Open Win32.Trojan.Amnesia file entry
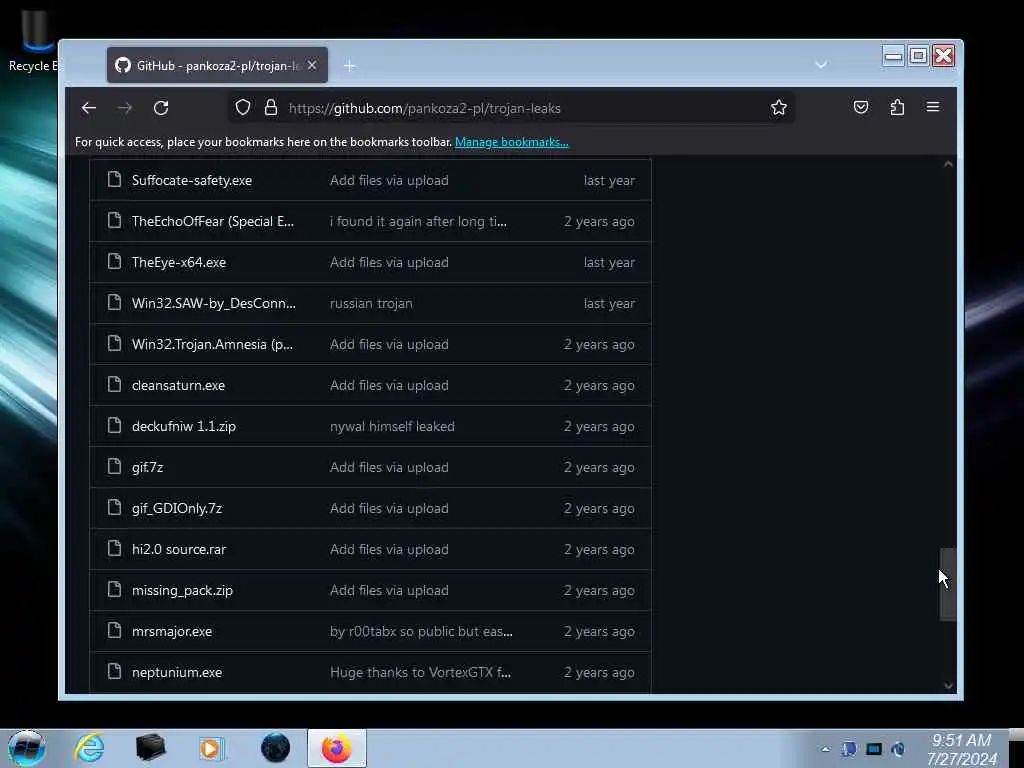The image size is (1024, 768). pos(212,344)
